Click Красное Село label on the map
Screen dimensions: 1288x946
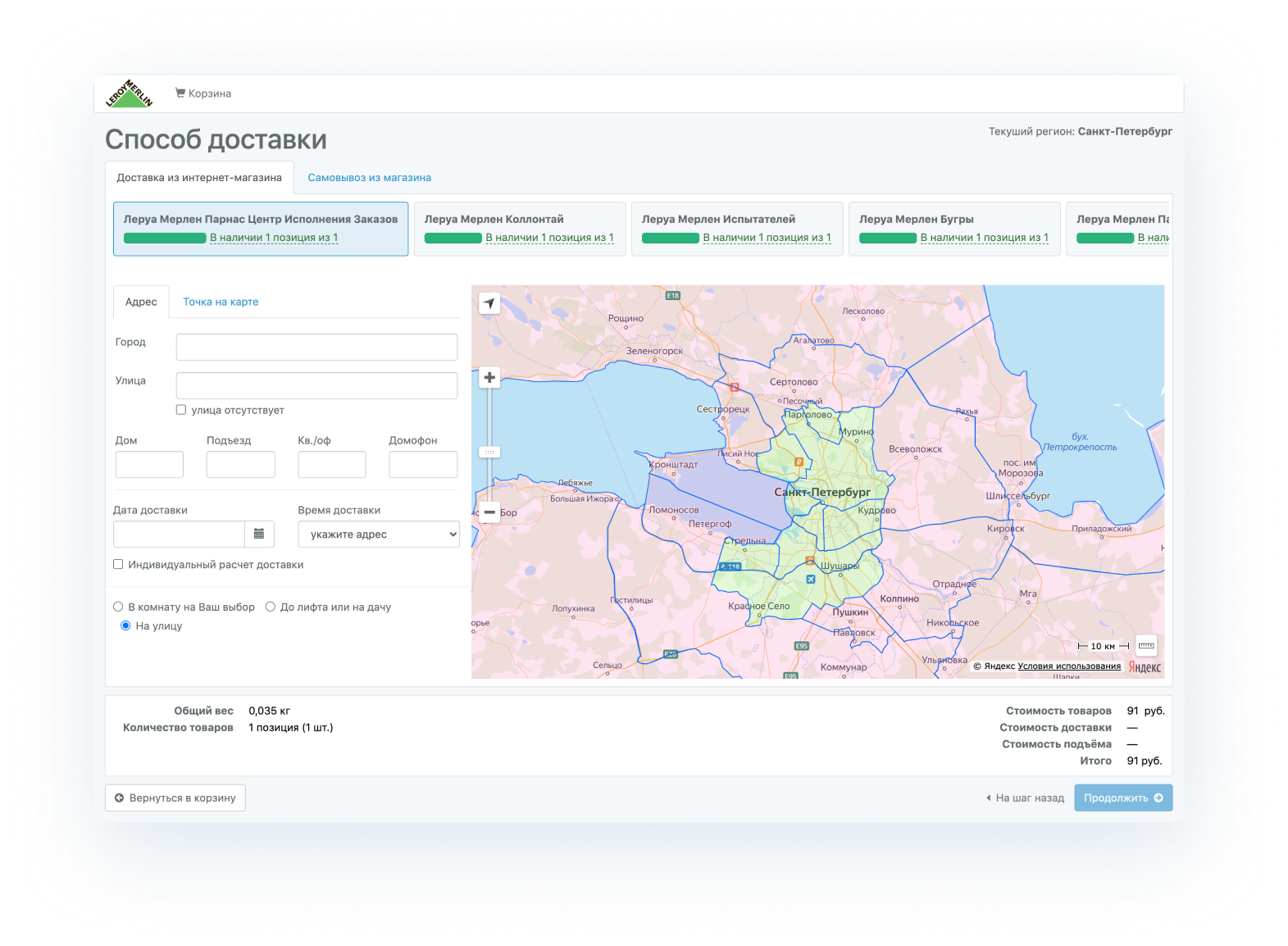click(759, 607)
